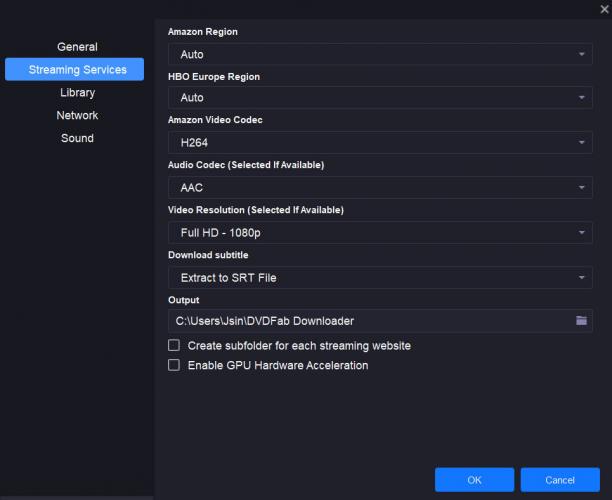
Task: Close the settings dialog with the X
Action: [x=603, y=9]
